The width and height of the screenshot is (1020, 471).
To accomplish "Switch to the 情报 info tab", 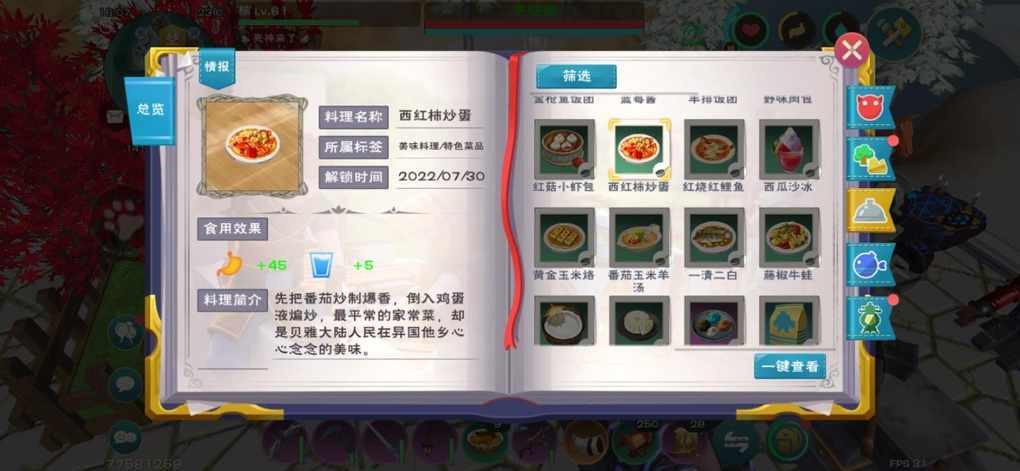I will pos(217,67).
